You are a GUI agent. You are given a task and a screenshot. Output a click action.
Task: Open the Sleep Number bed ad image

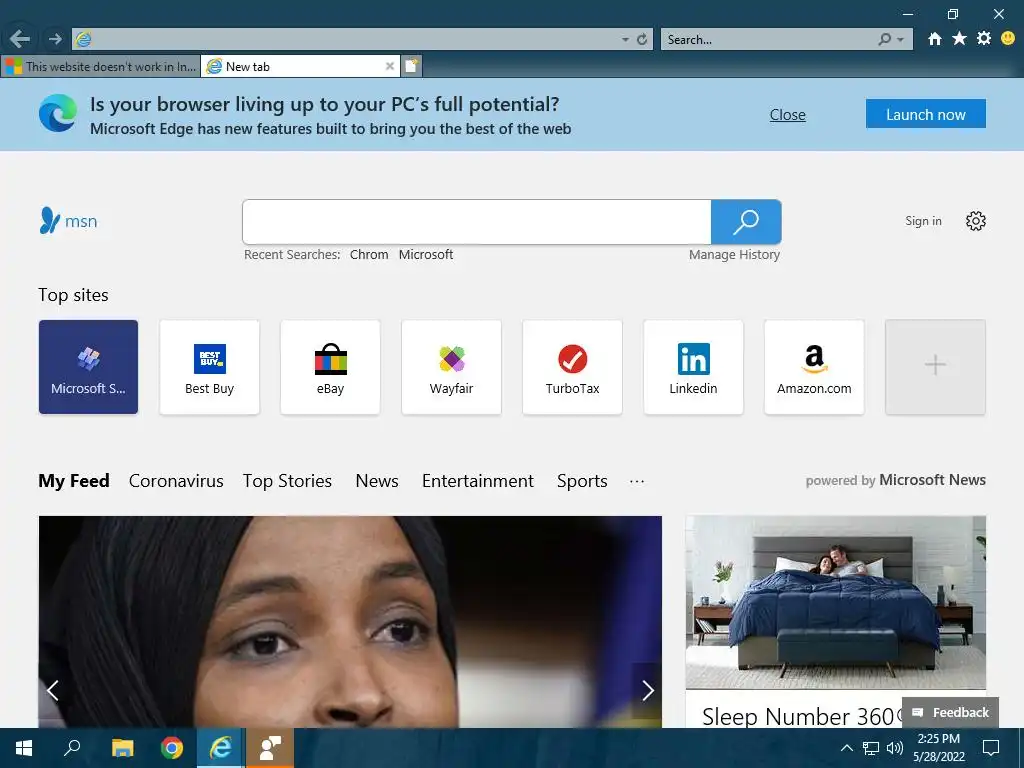tap(835, 602)
